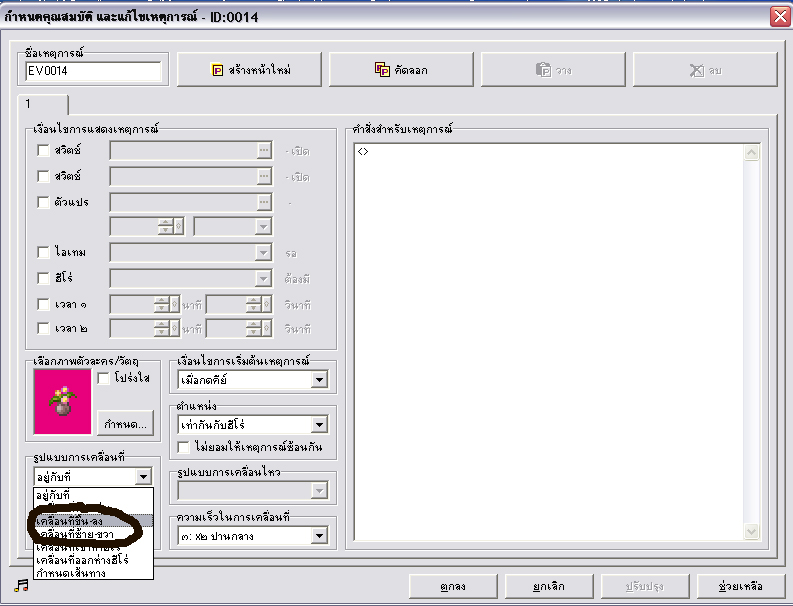793x606 pixels.
Task: Click the empty <> event command line
Action: point(549,152)
